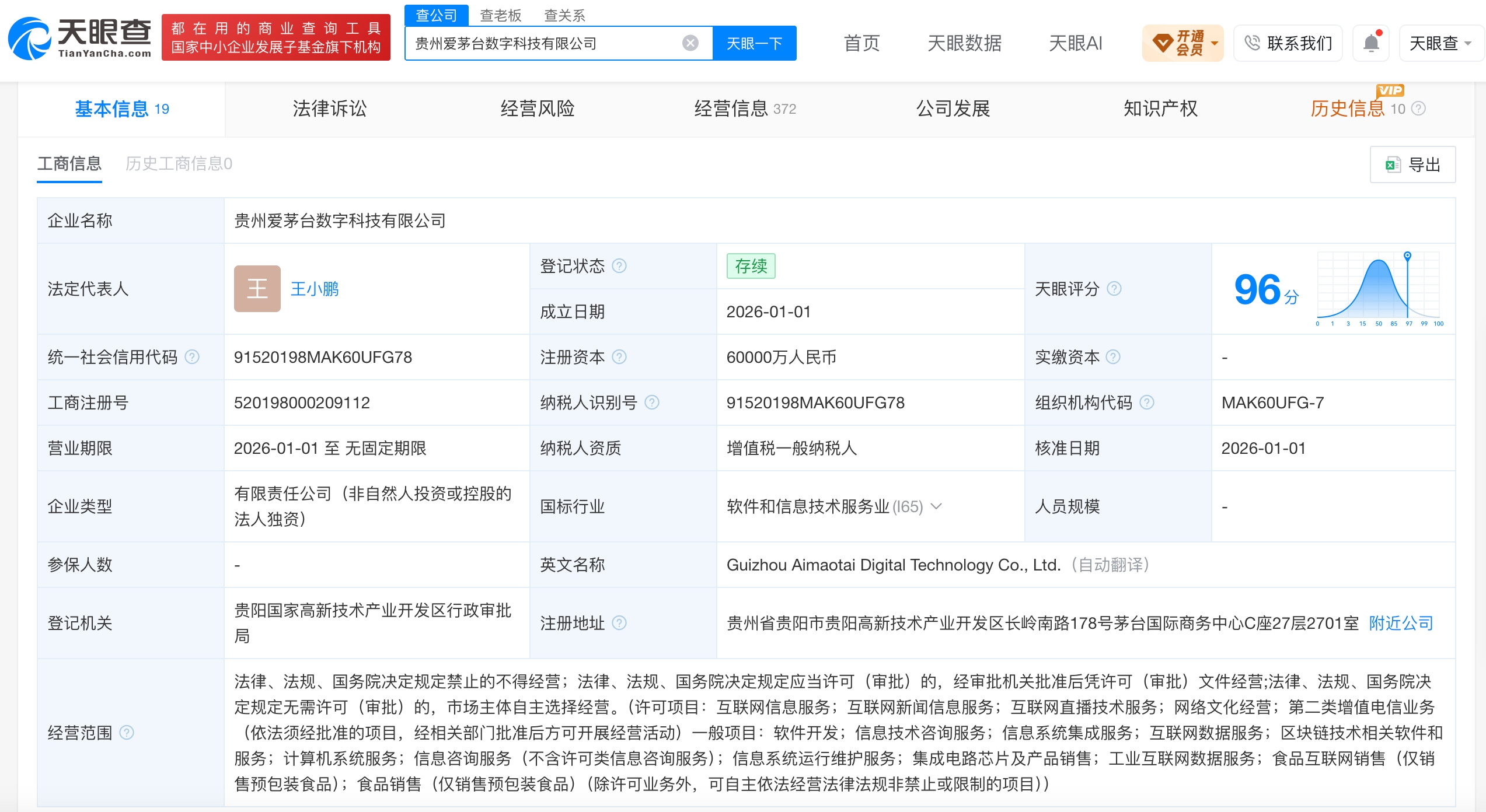Click the company name 贵州爱茅台数字科技有限公司 in table

tap(340, 220)
